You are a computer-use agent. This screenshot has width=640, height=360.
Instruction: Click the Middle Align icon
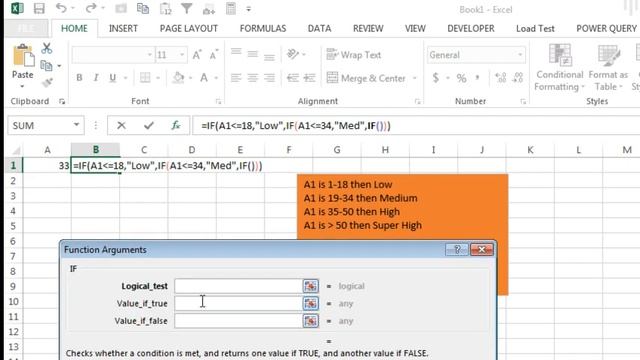(253, 54)
